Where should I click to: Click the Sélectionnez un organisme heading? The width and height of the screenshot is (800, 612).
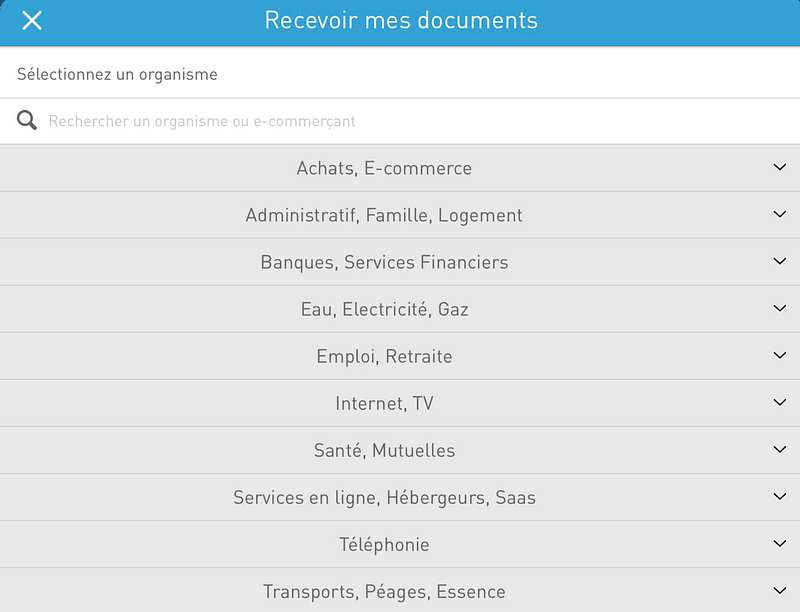[x=117, y=74]
